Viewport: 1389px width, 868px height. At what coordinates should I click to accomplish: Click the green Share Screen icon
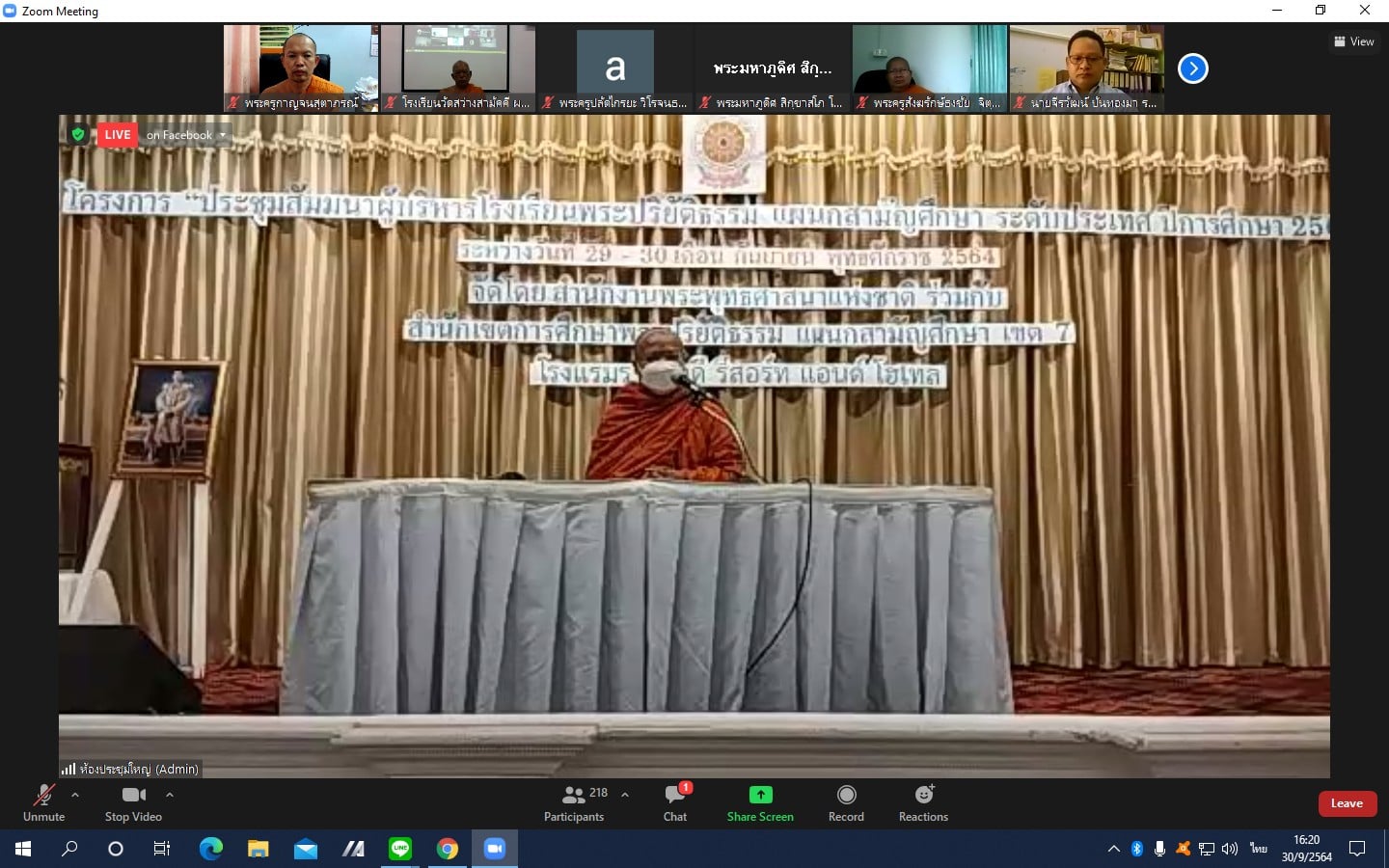click(760, 795)
